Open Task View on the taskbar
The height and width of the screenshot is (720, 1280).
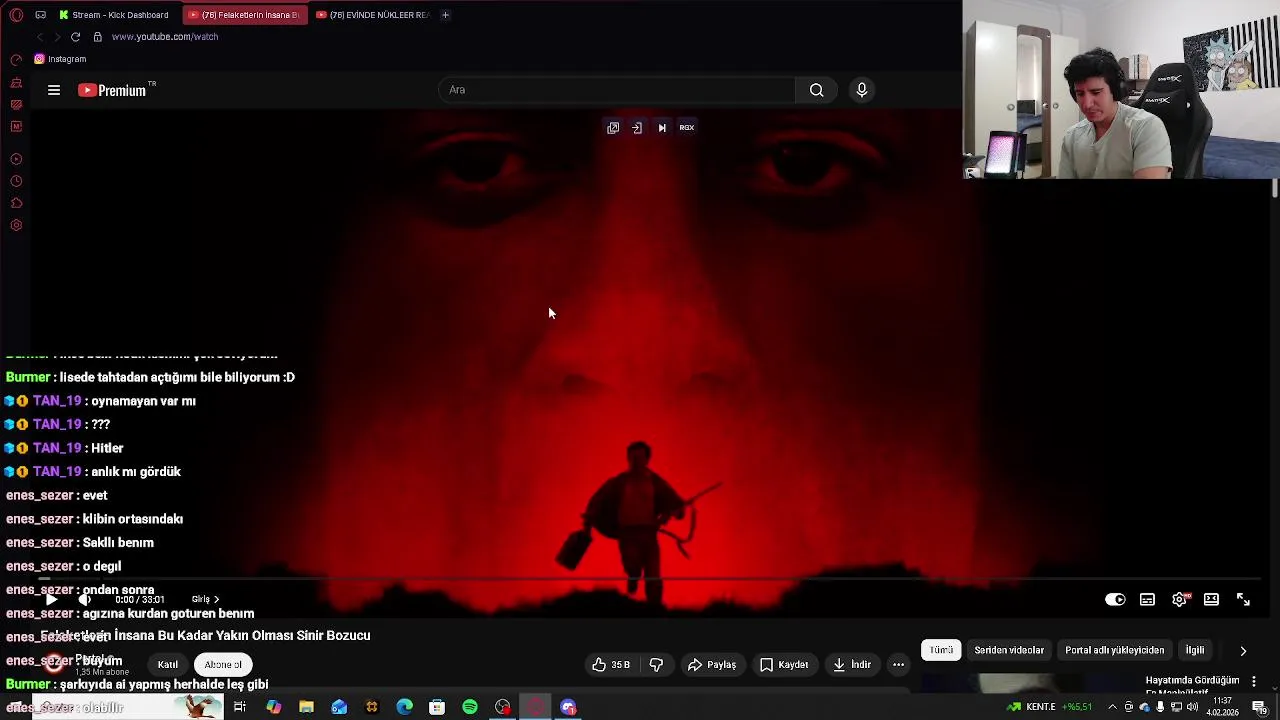(240, 708)
